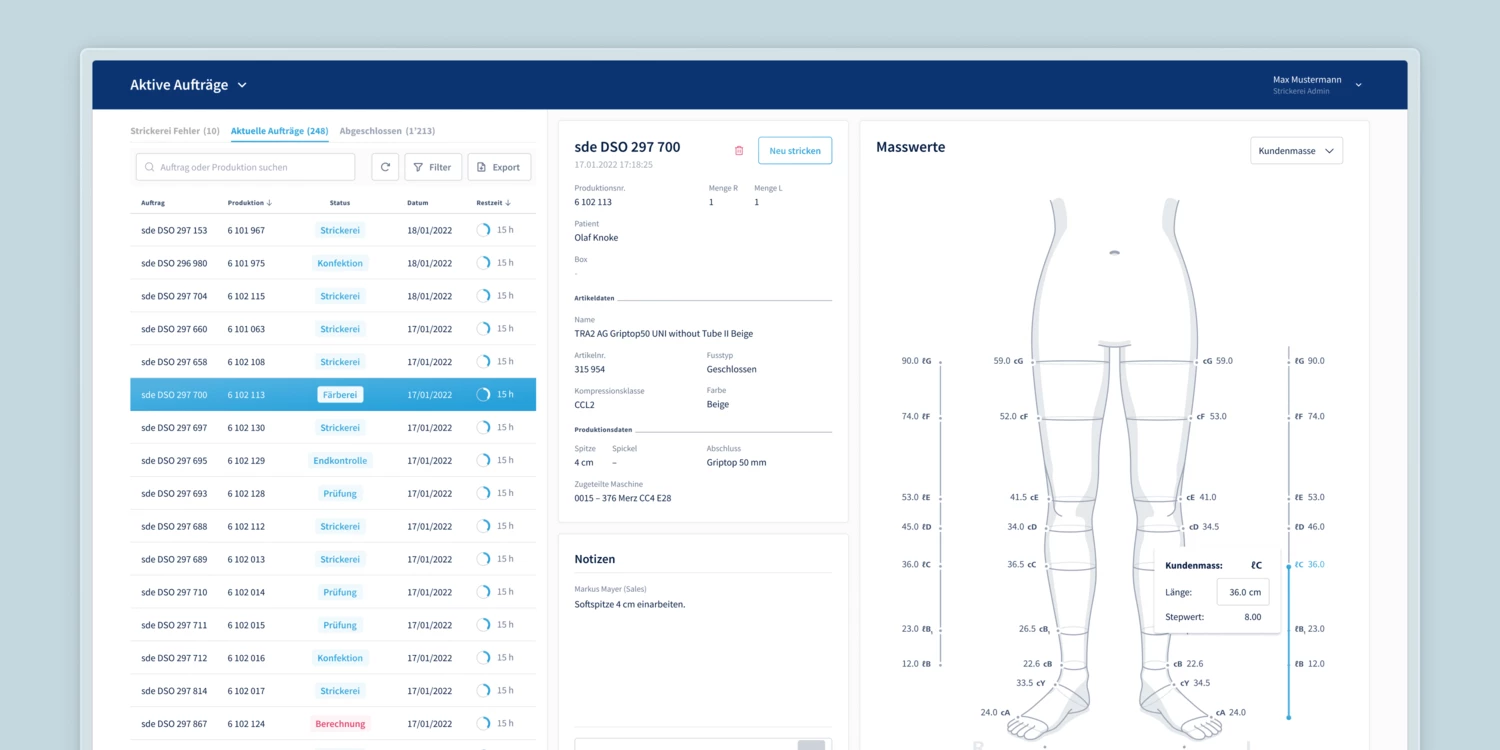Screen dimensions: 1500x750
Task: Click the Berechnung status badge
Action: pos(340,724)
